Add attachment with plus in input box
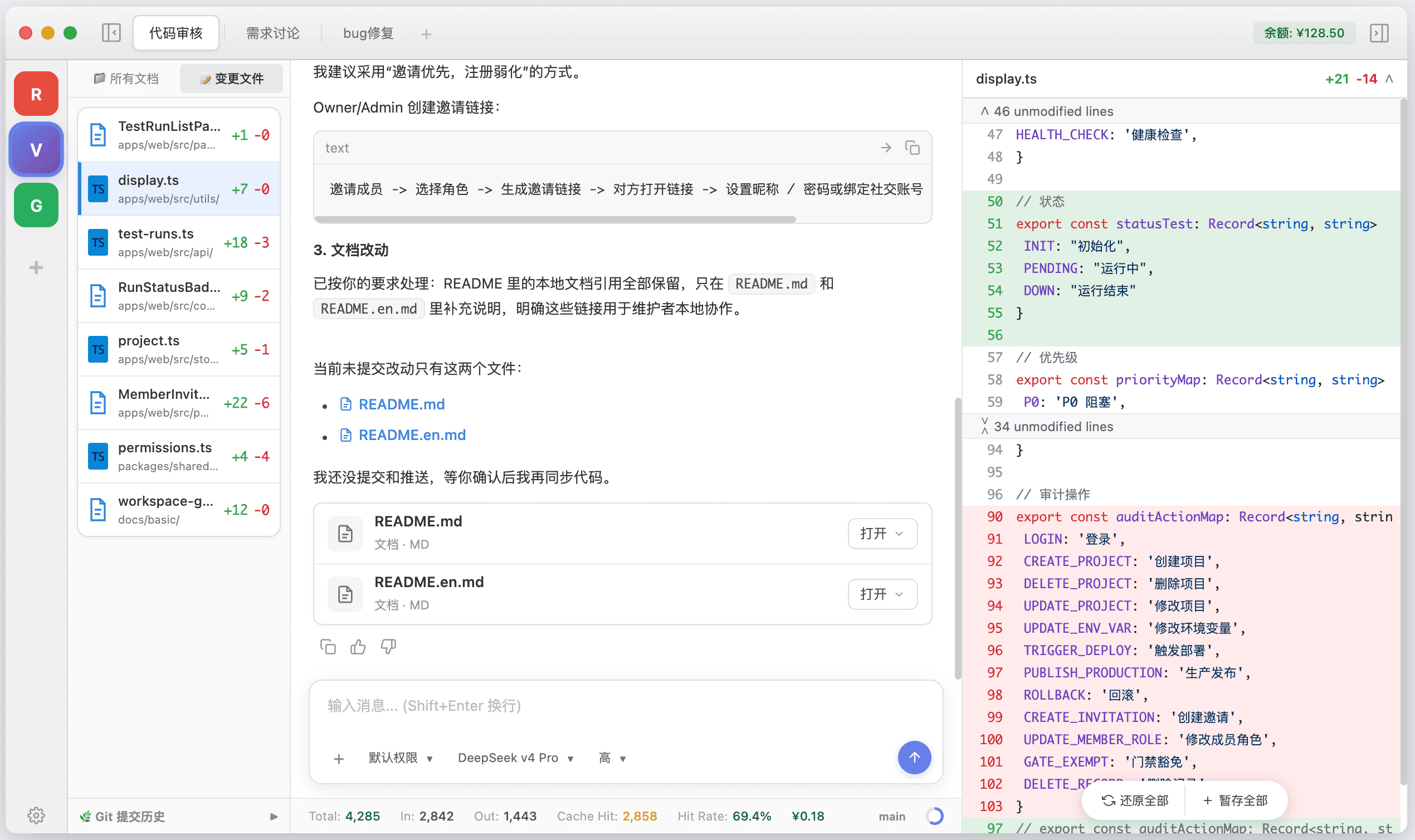The height and width of the screenshot is (840, 1415). click(339, 759)
